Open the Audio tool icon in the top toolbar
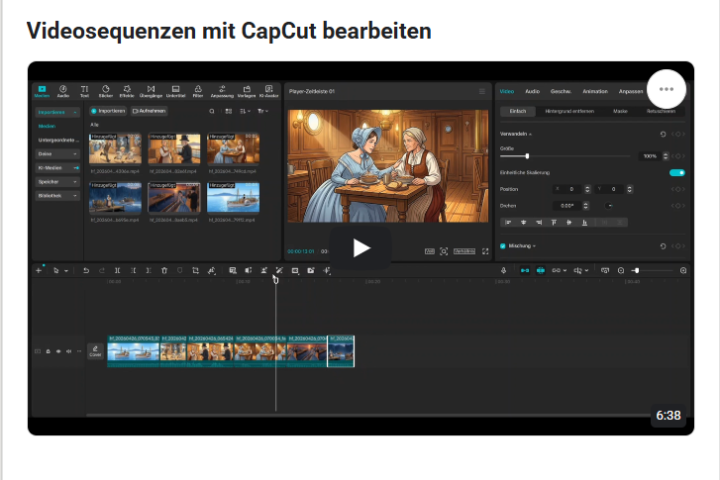720x480 pixels. pos(63,91)
